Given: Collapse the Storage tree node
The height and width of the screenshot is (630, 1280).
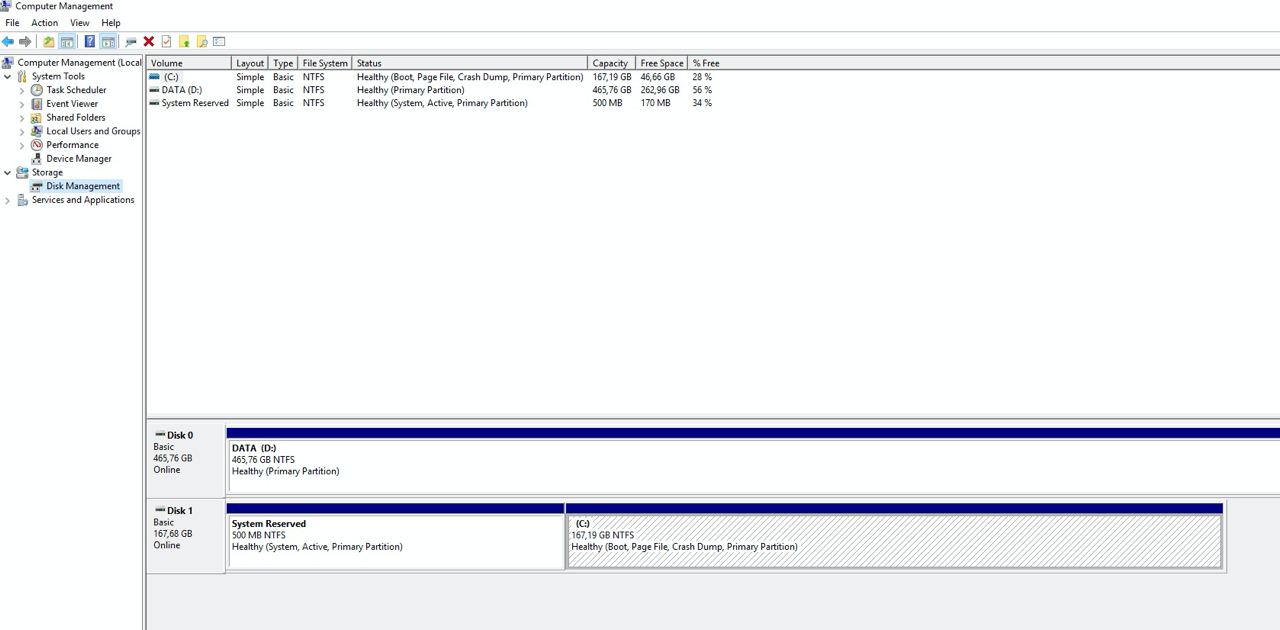Looking at the screenshot, I should [8, 172].
